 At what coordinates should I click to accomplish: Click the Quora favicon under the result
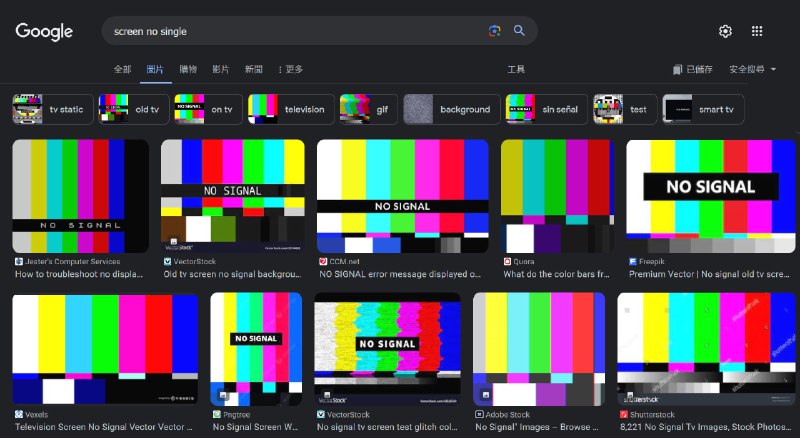point(507,261)
